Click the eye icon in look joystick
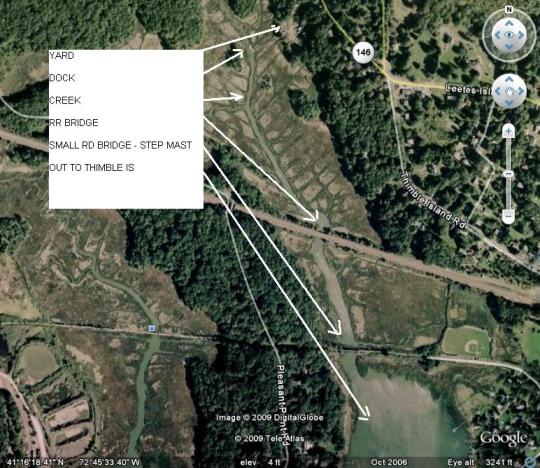The image size is (540, 468). (x=509, y=35)
